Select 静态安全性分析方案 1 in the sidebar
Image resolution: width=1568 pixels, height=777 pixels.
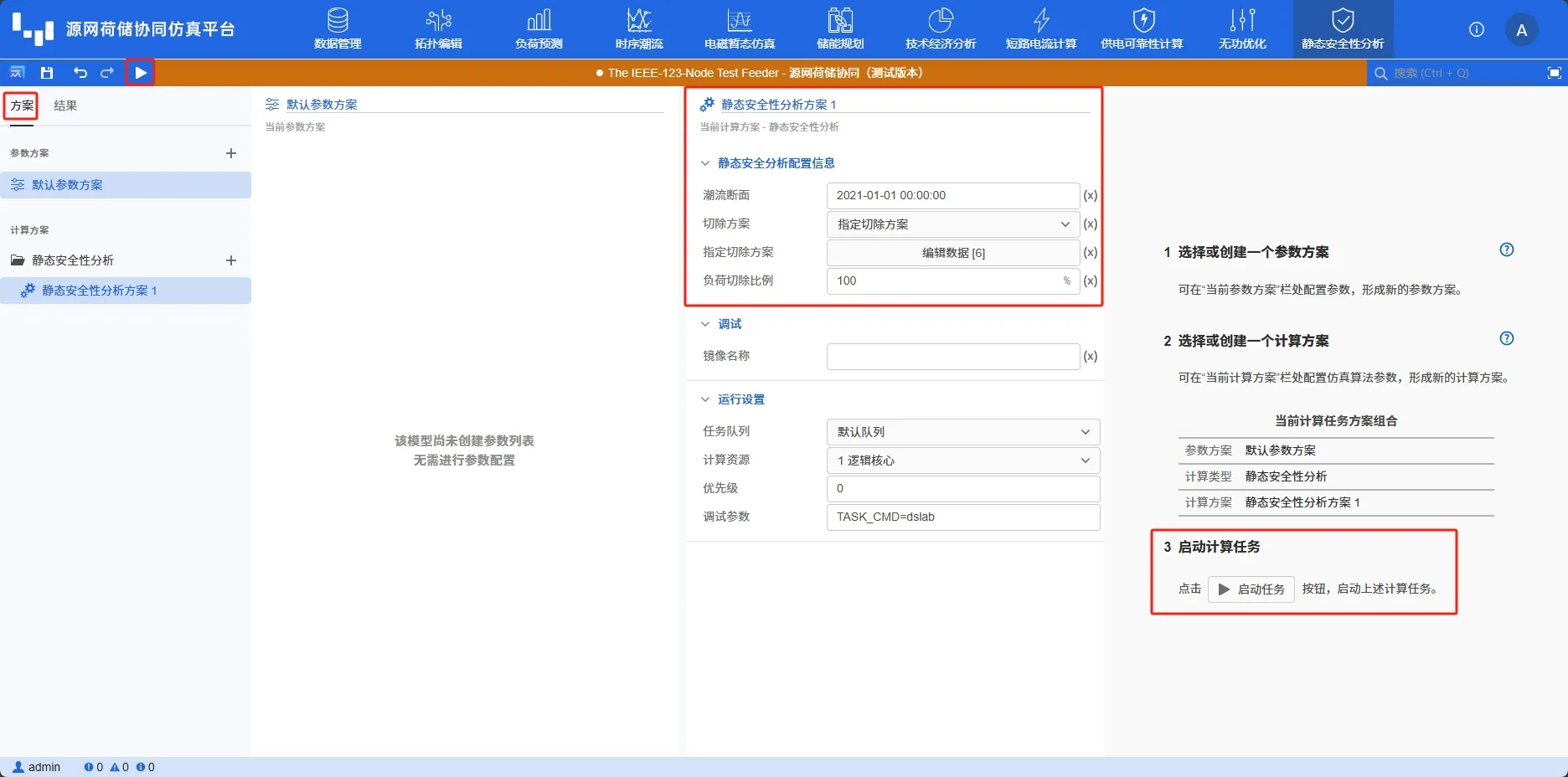pyautogui.click(x=126, y=291)
